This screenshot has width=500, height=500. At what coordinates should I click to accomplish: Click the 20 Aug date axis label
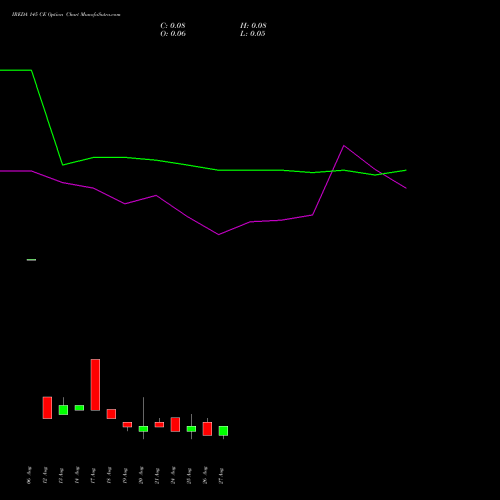(x=141, y=475)
